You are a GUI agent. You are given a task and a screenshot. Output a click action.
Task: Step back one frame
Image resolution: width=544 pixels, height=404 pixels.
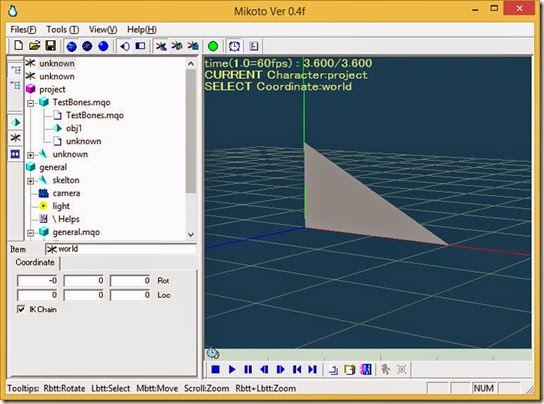point(264,369)
